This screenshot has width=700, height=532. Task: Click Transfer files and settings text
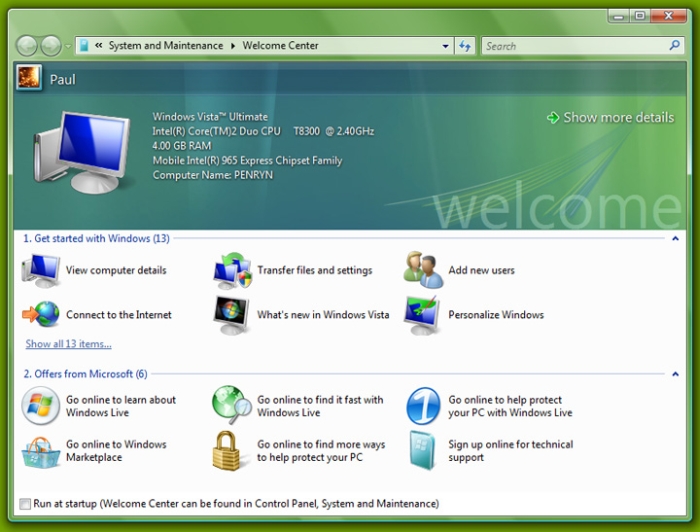[x=315, y=270]
